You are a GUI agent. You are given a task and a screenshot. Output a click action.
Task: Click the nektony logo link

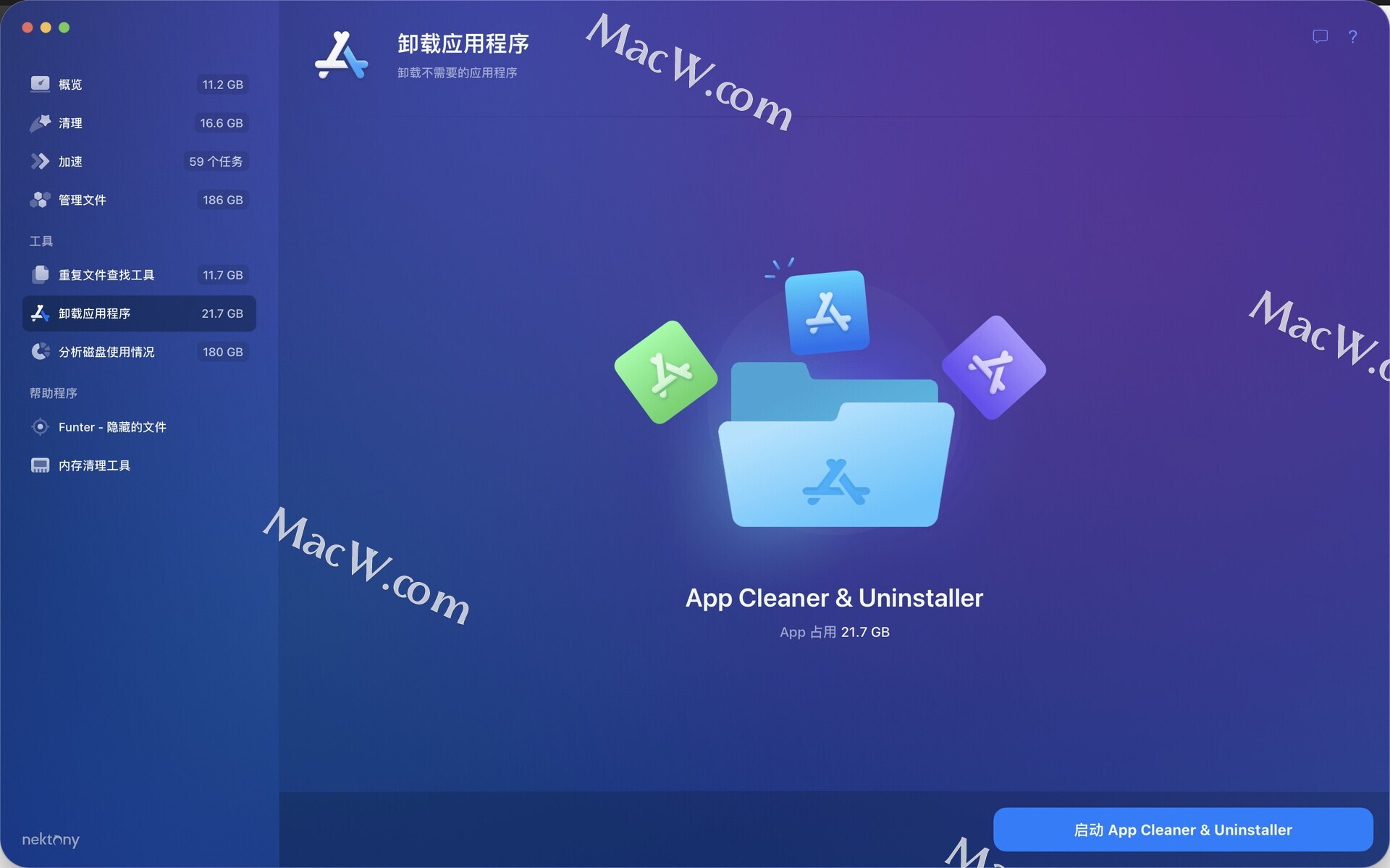coord(51,840)
